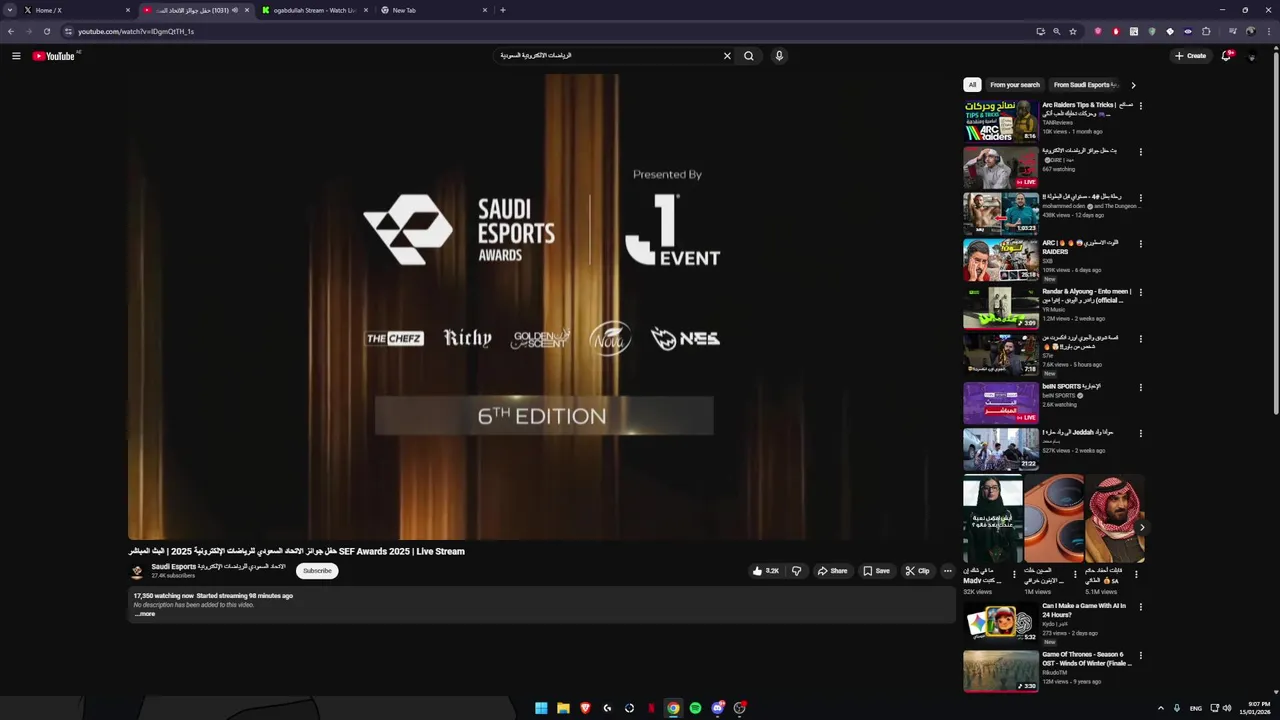
Task: Open File Explorer from the taskbar
Action: click(563, 708)
